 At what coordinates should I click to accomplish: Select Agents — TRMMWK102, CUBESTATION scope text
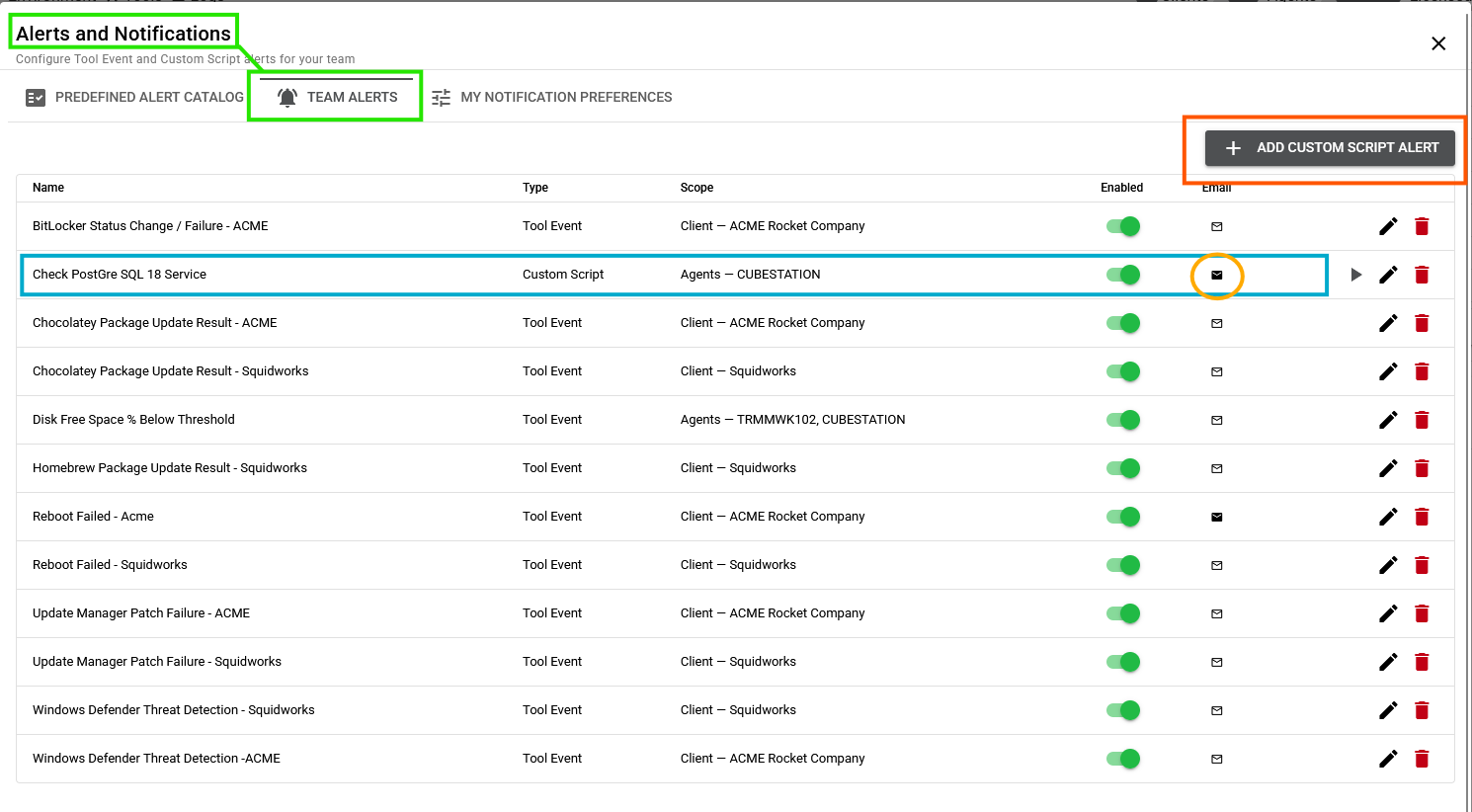coord(792,420)
